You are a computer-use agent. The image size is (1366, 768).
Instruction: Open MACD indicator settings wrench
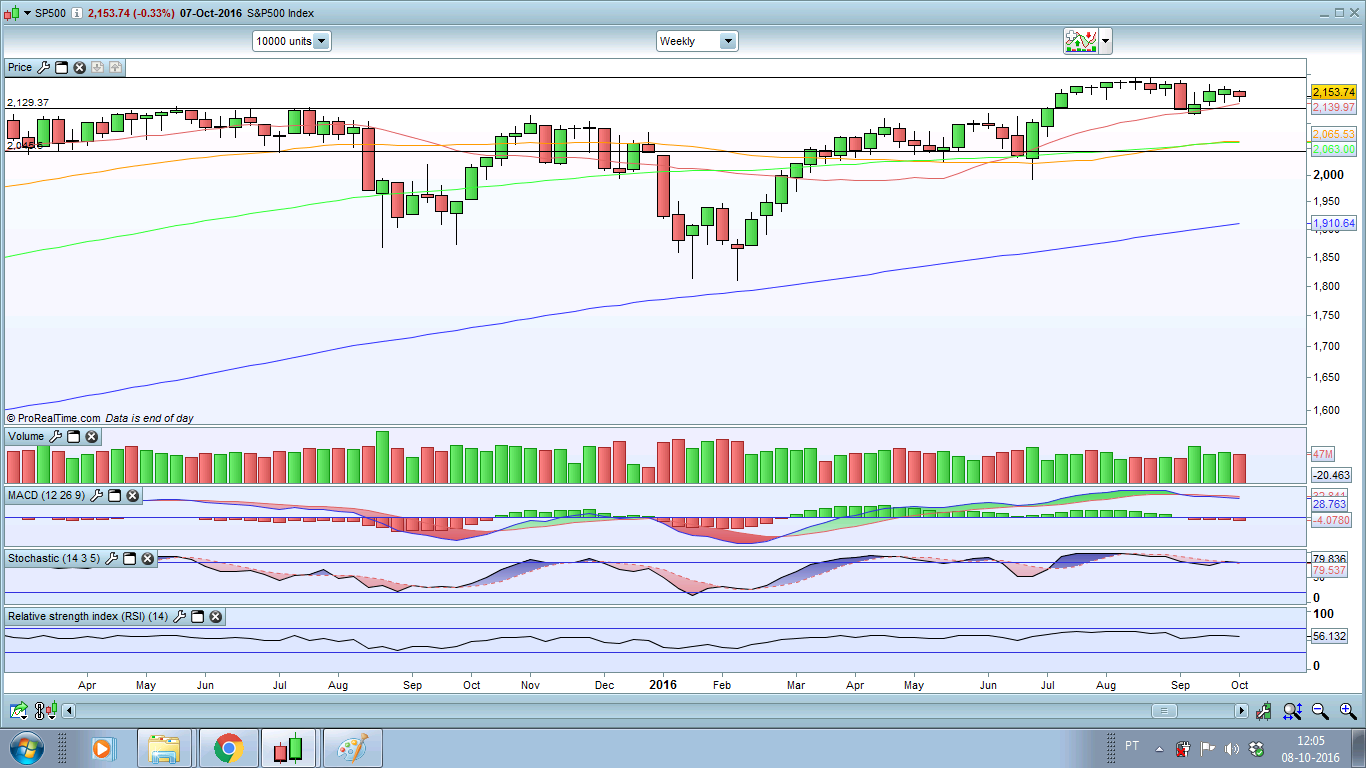click(x=96, y=495)
